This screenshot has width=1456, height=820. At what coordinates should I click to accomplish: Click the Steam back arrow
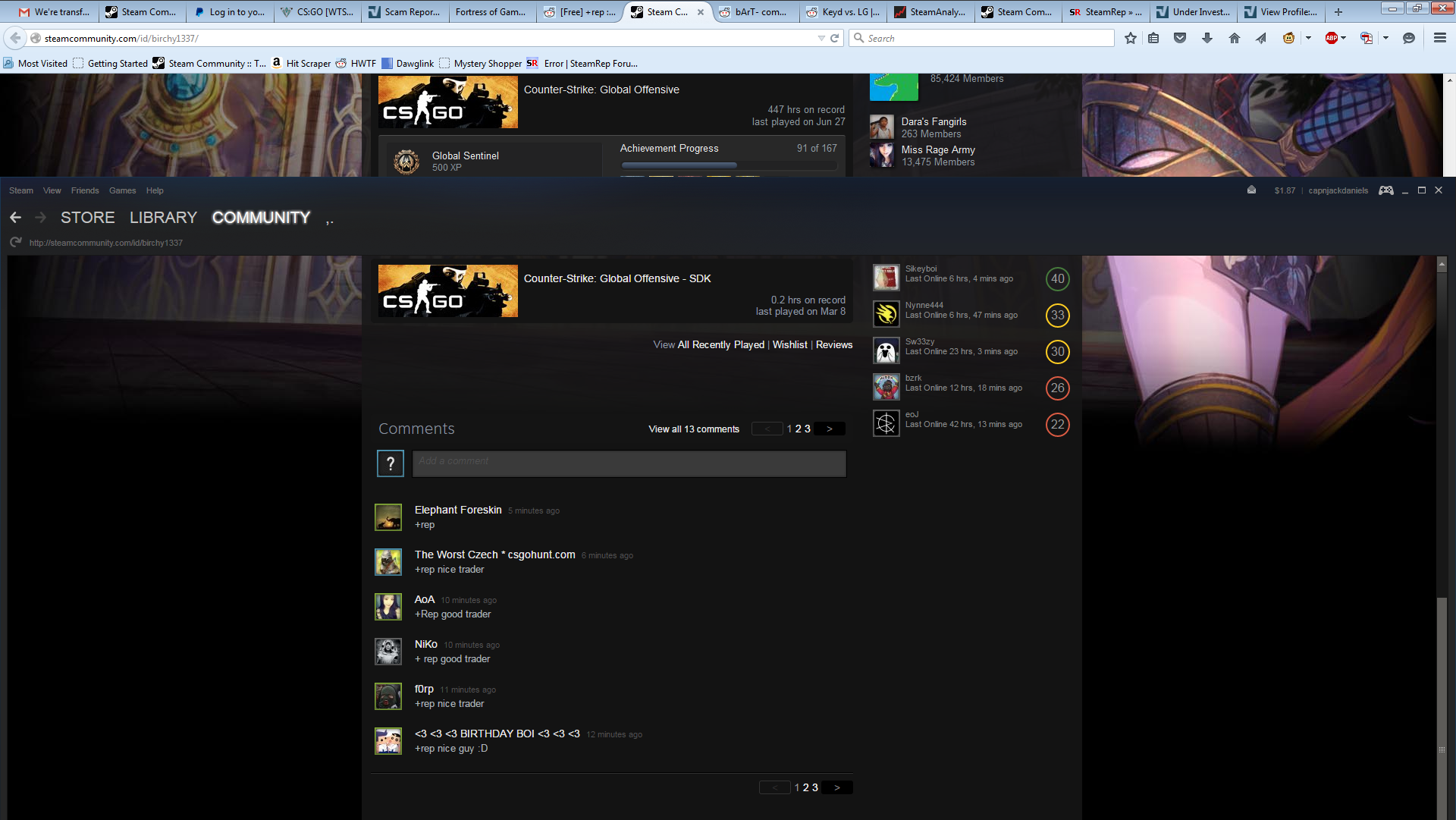tap(15, 218)
